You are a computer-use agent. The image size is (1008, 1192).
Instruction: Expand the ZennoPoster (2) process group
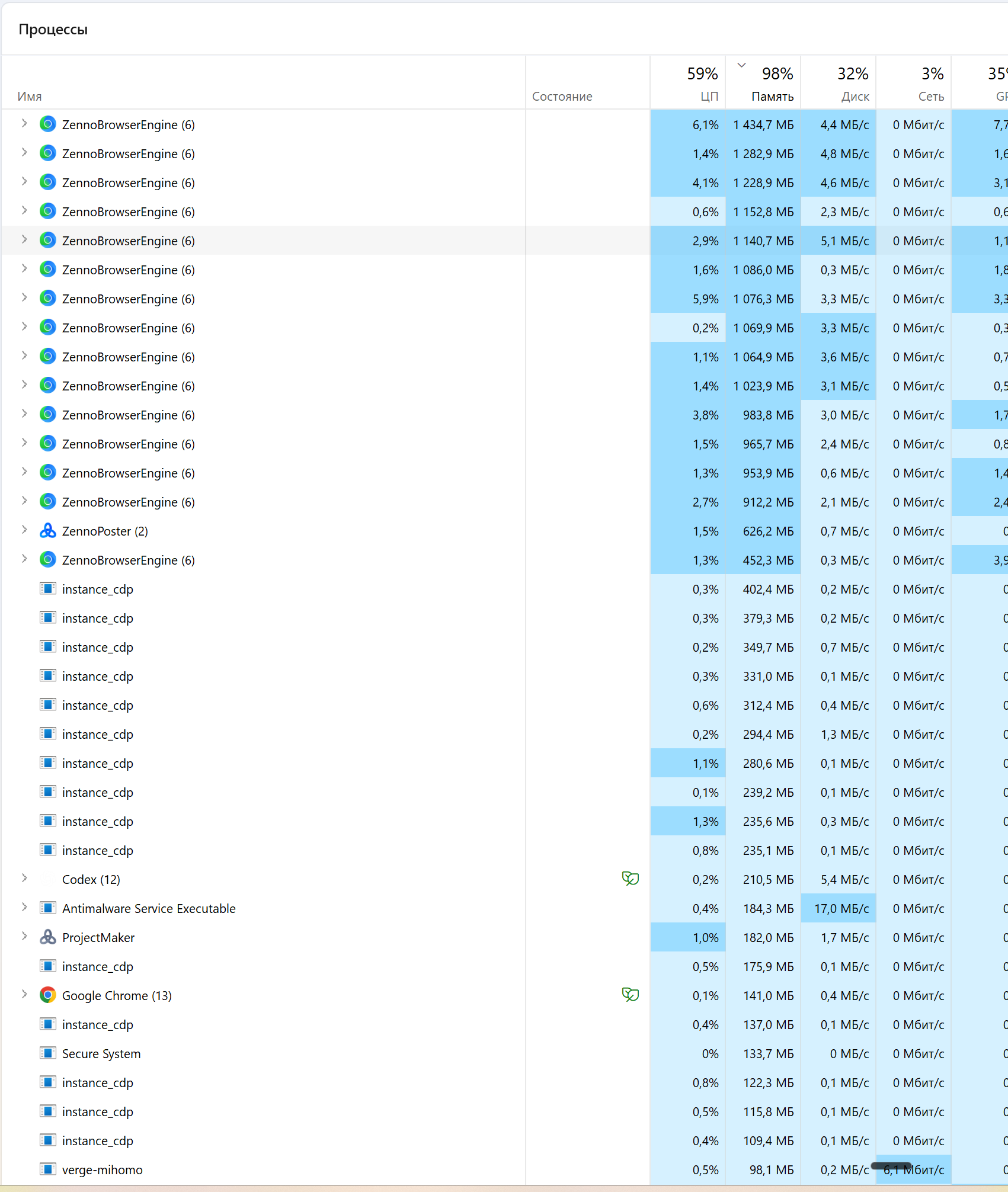pyautogui.click(x=24, y=530)
